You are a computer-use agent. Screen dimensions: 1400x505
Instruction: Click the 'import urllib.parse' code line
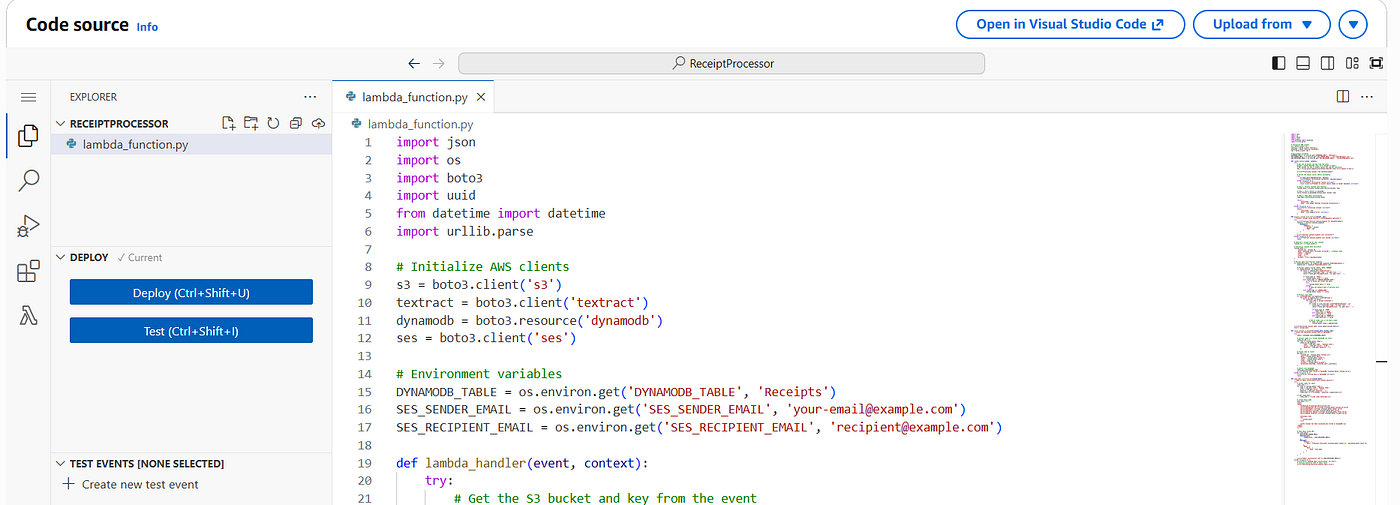point(465,231)
